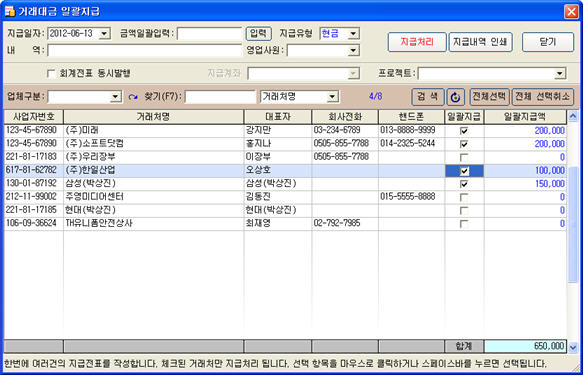The width and height of the screenshot is (583, 375).
Task: Open the disabled 지급계좌 dropdown
Action: click(353, 74)
